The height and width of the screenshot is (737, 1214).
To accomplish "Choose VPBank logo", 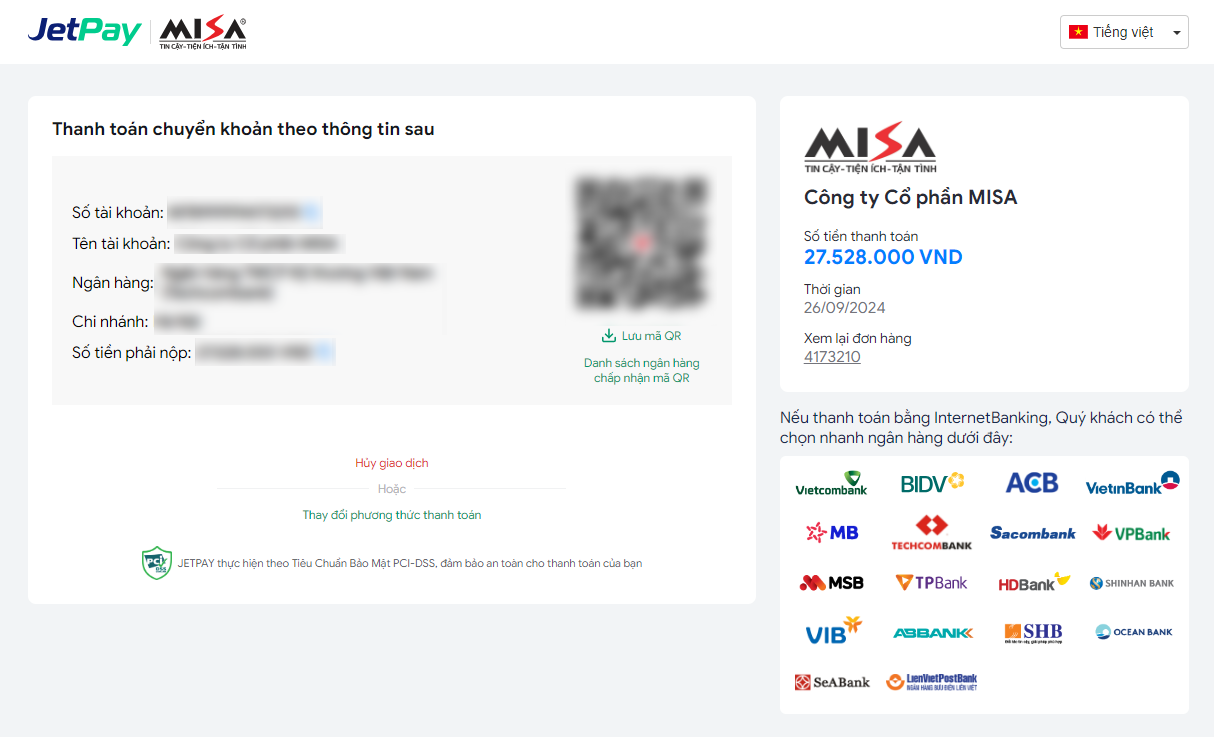I will (1132, 533).
